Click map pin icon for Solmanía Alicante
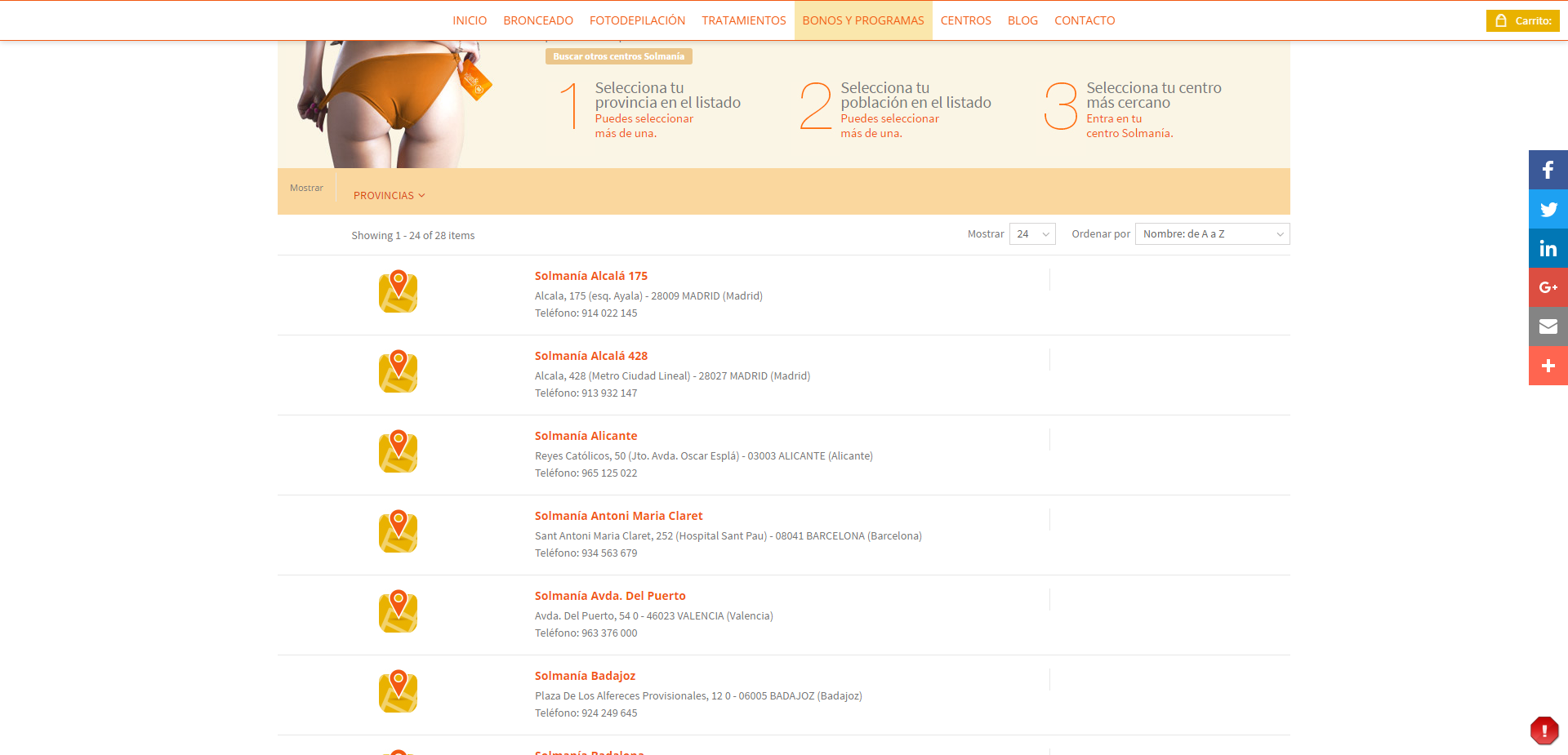1568x755 pixels. pyautogui.click(x=398, y=451)
